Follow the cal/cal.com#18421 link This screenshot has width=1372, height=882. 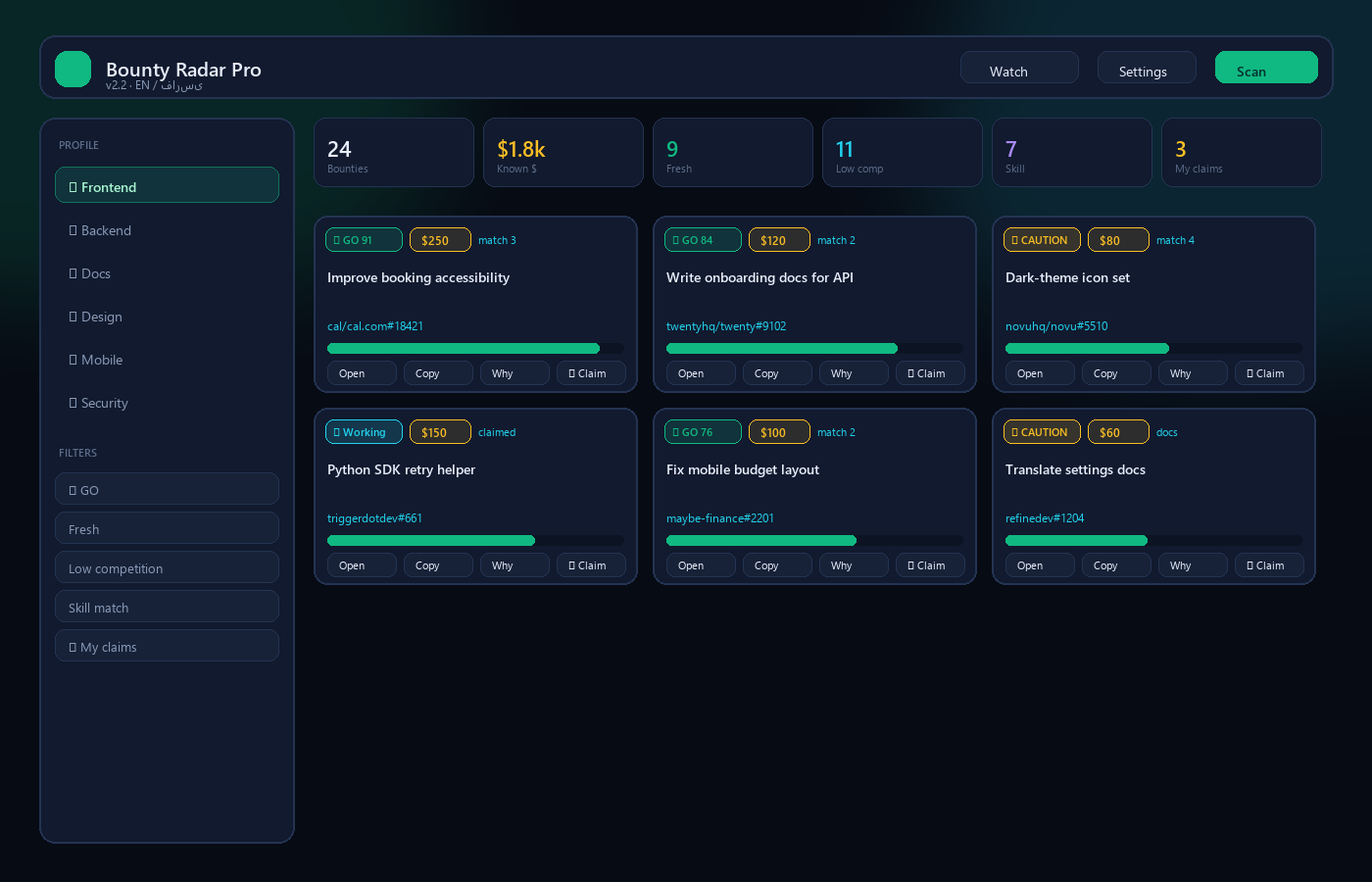point(375,326)
